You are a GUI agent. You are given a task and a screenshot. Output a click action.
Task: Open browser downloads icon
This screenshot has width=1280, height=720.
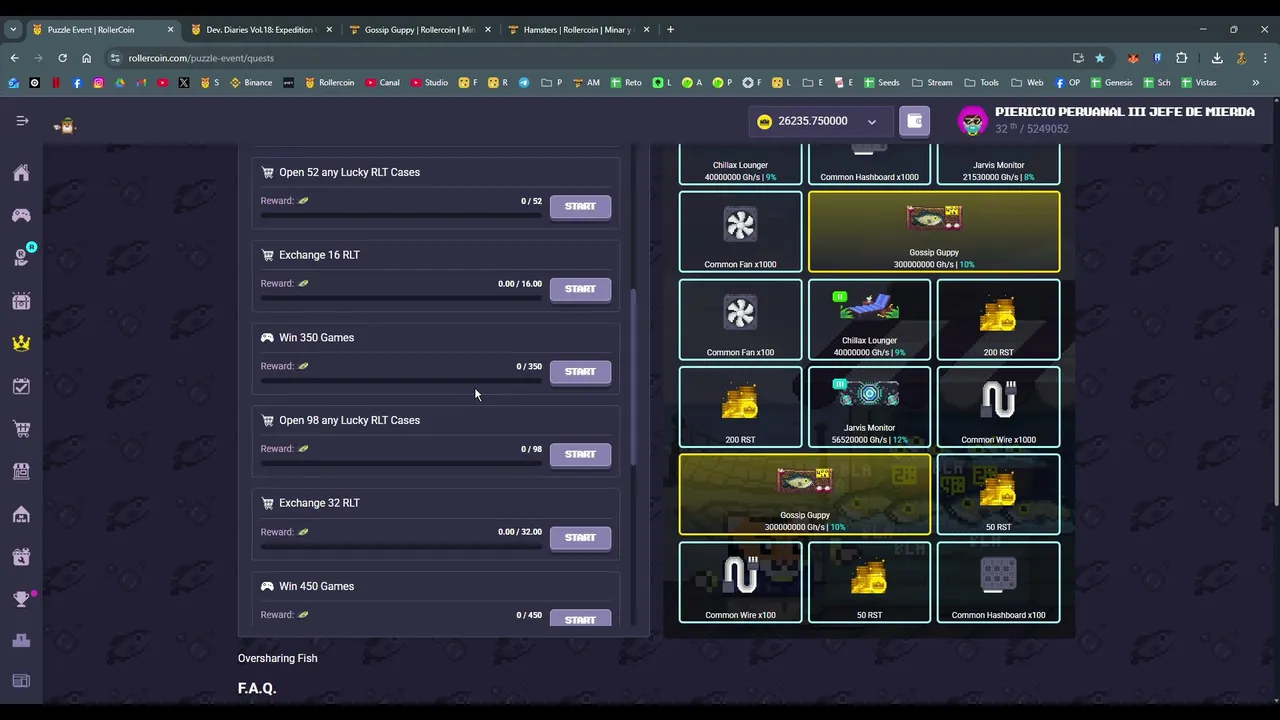click(1217, 58)
